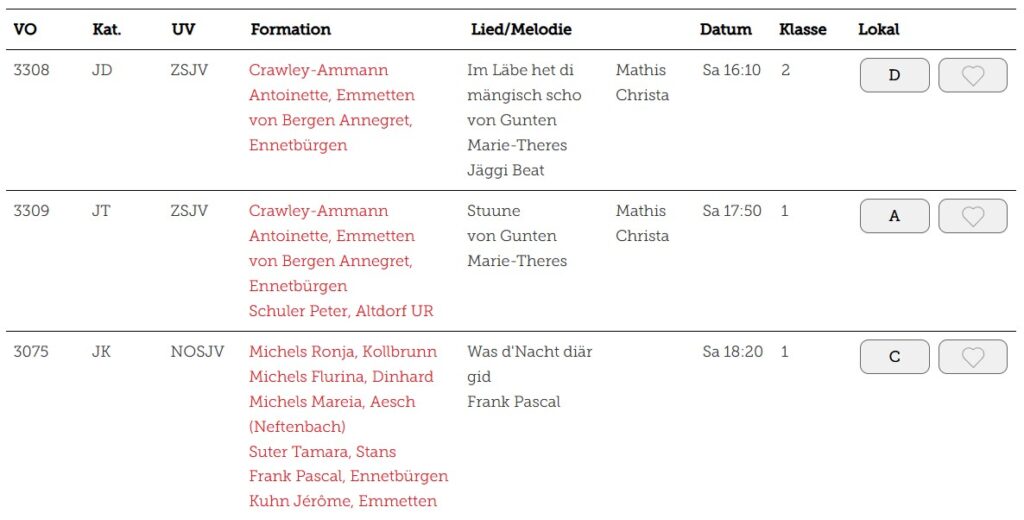Viewport: 1024px width, 520px height.
Task: Open Lokal D button for 3308
Action: tap(895, 75)
